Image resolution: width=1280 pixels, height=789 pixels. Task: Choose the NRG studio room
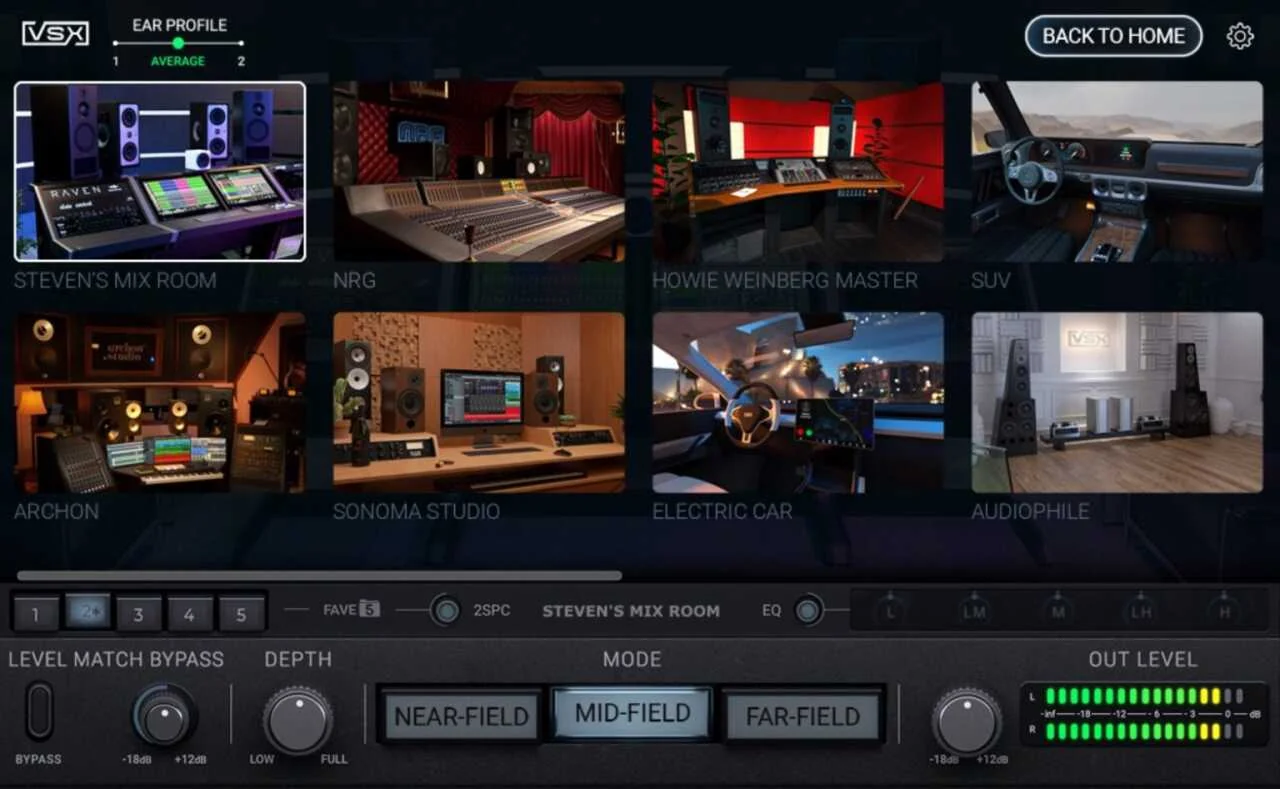[x=479, y=171]
